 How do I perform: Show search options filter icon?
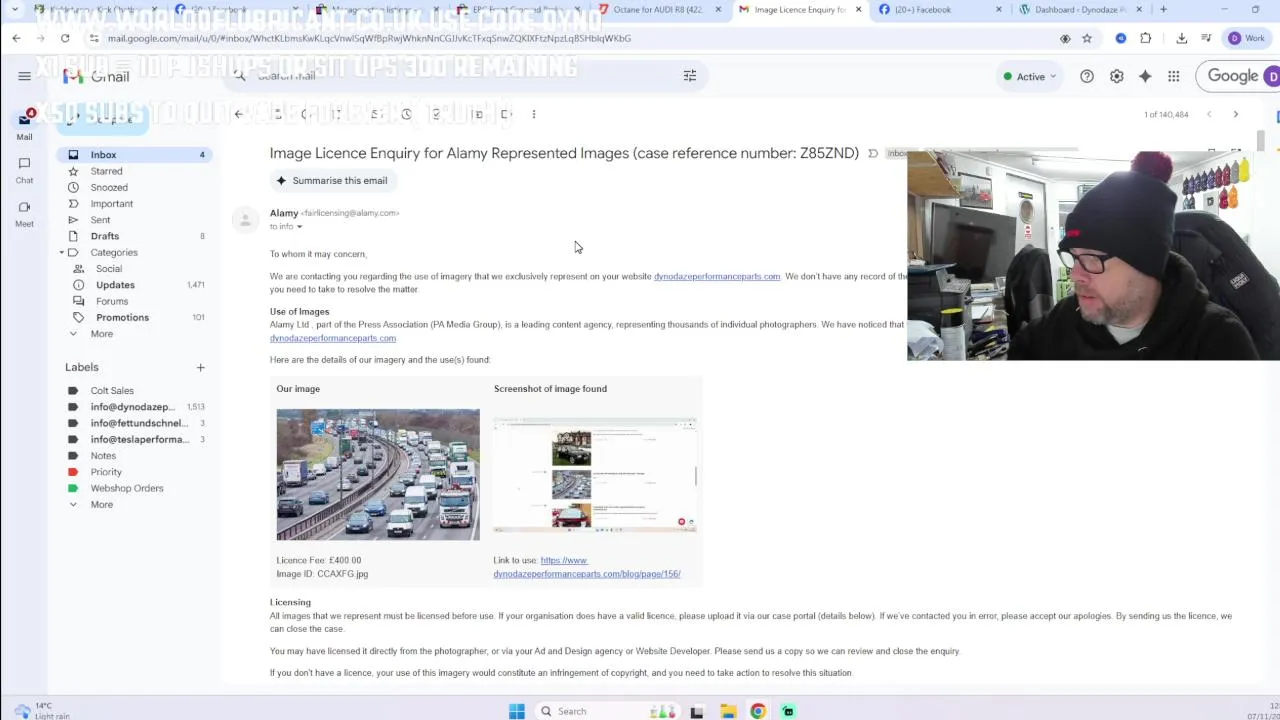pos(690,76)
